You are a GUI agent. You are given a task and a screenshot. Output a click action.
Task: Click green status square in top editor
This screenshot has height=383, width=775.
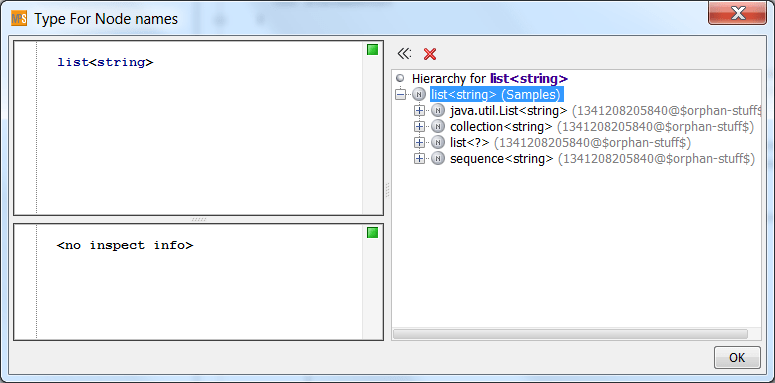coord(373,49)
